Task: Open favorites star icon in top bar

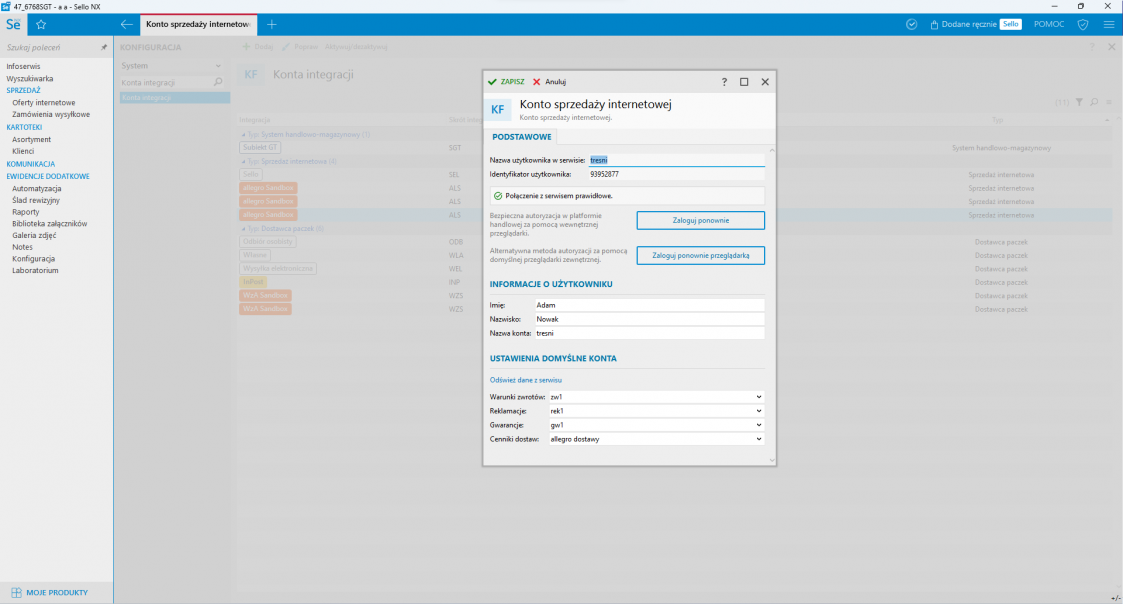Action: click(x=41, y=24)
